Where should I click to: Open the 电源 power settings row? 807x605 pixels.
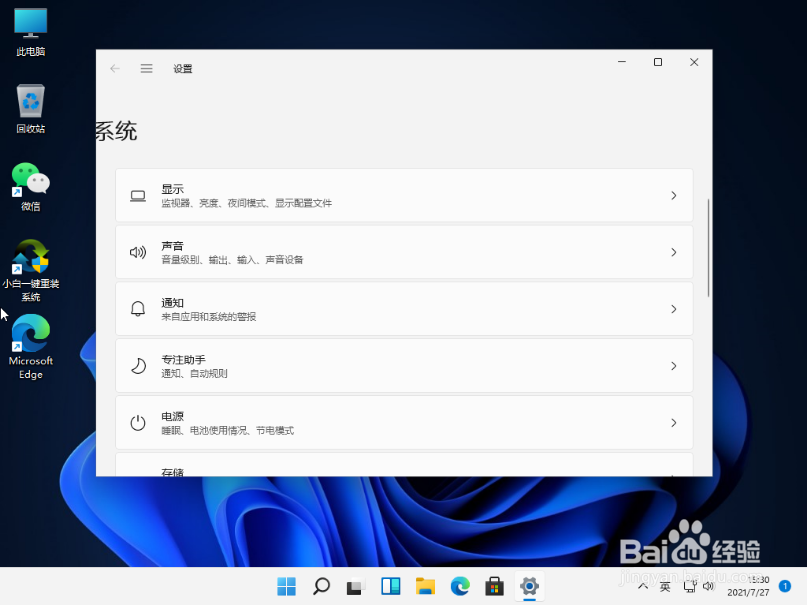click(x=404, y=422)
